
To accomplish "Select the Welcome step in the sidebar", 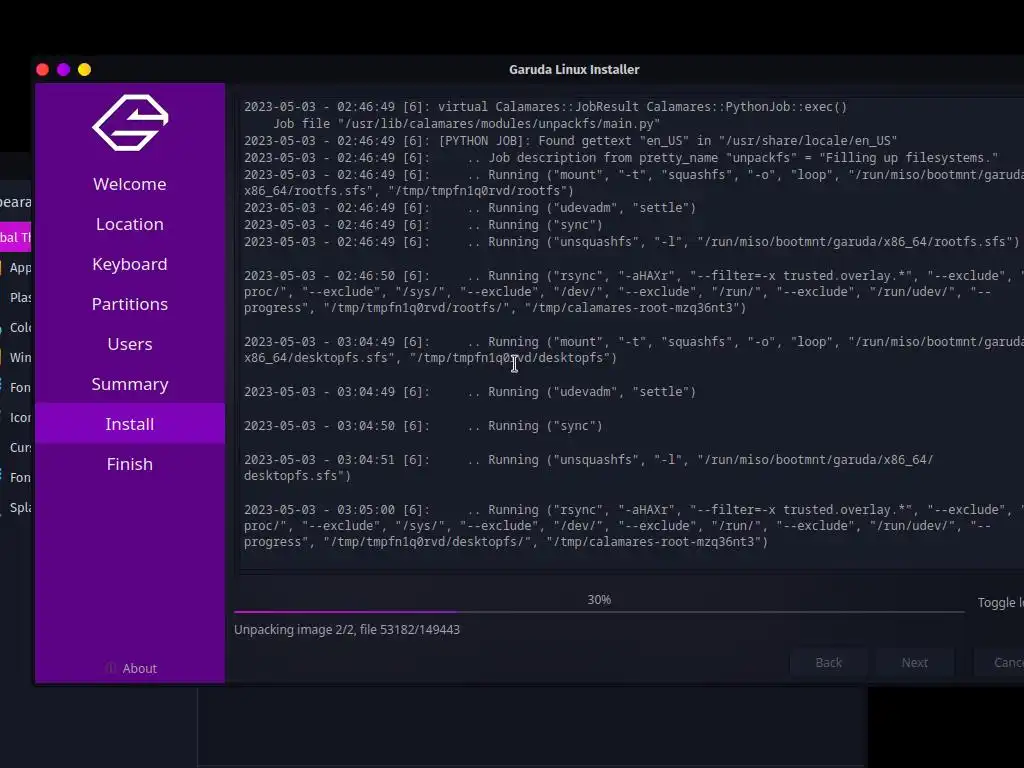I will [x=130, y=184].
